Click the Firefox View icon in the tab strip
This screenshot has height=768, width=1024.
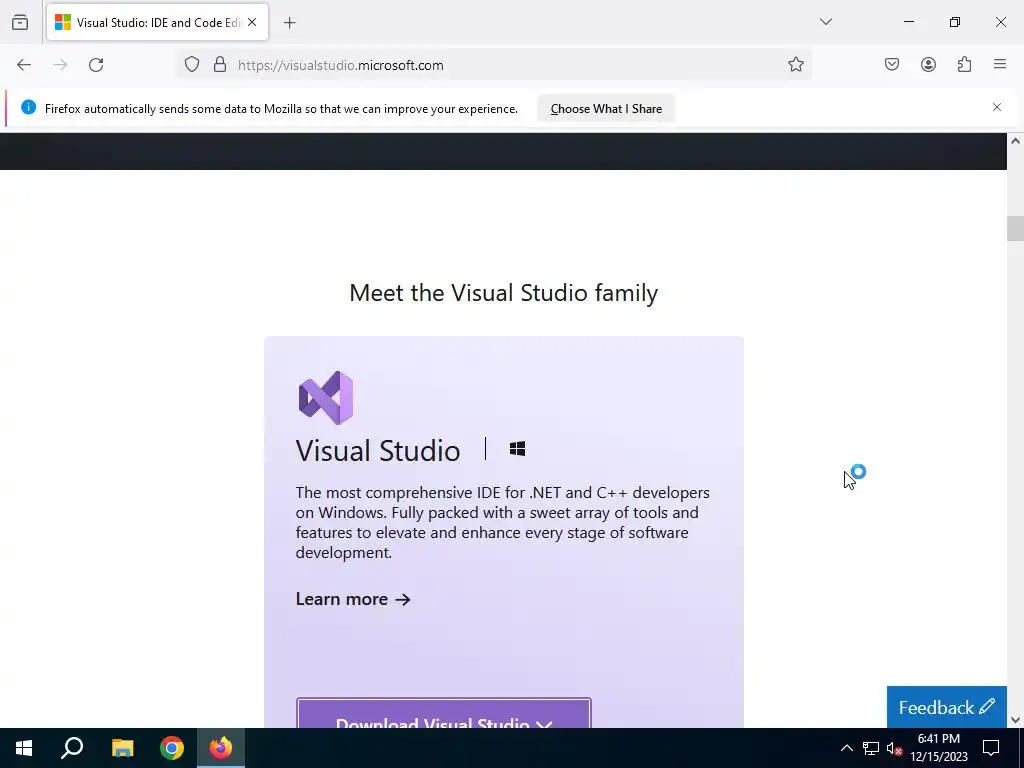(x=20, y=22)
